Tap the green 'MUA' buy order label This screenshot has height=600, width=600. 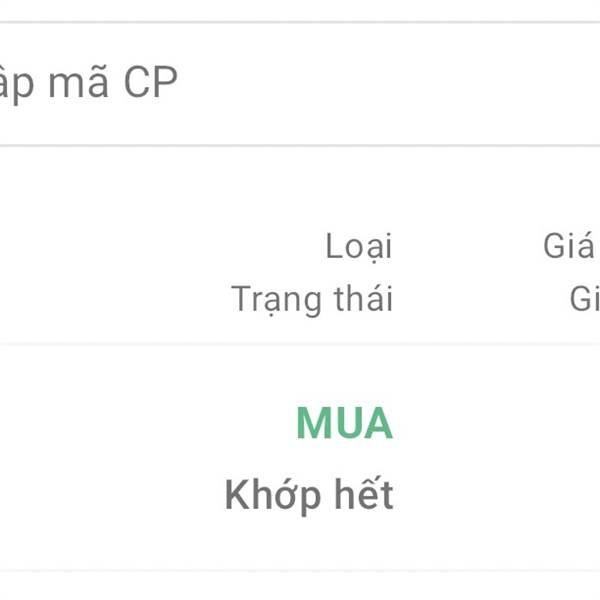click(x=344, y=423)
